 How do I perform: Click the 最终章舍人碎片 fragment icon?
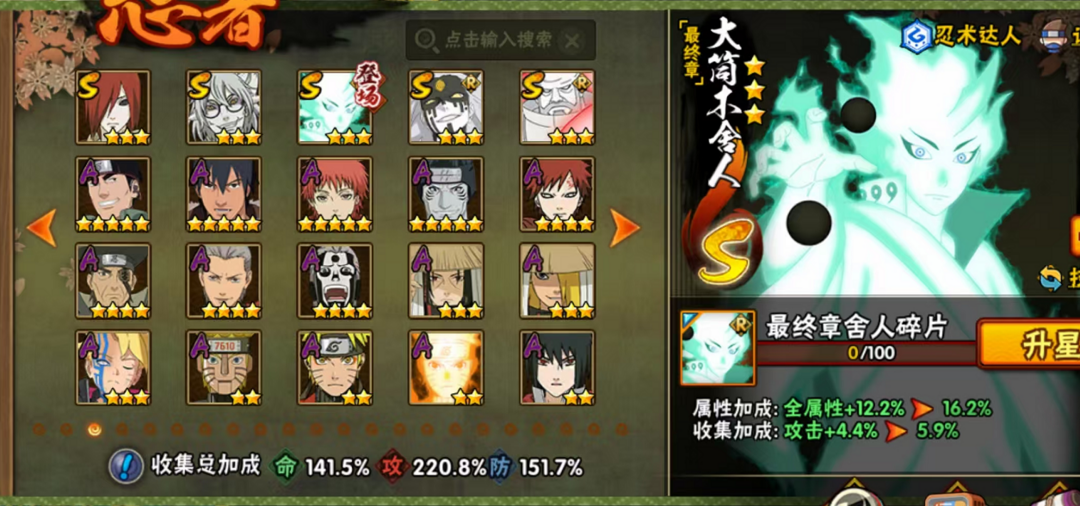click(718, 348)
